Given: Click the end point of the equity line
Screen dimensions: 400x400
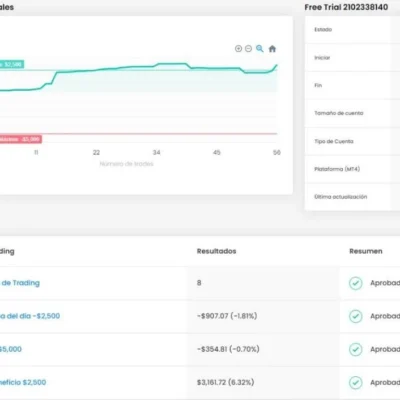Looking at the screenshot, I should pos(277,65).
